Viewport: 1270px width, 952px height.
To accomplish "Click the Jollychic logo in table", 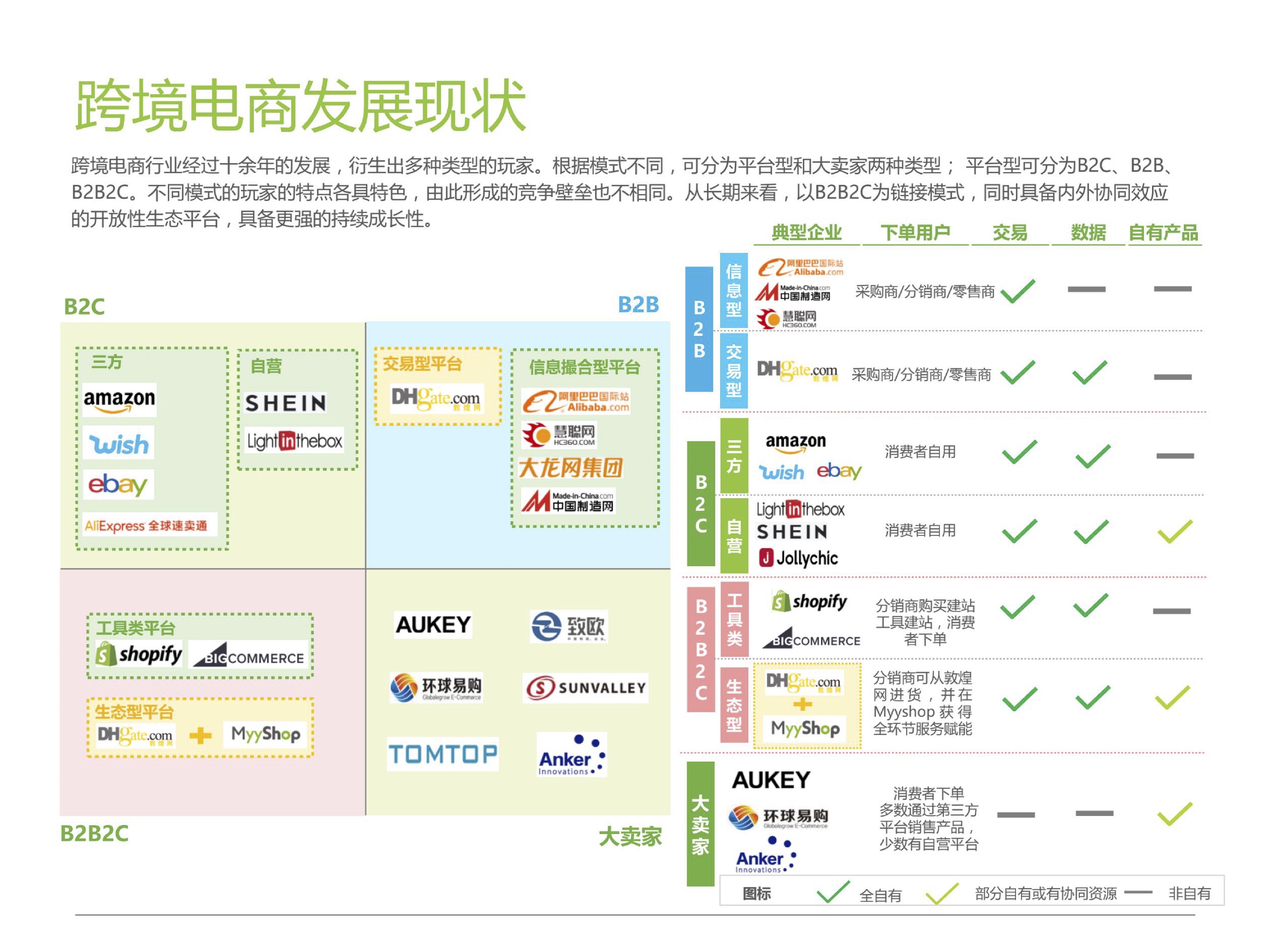I will (799, 558).
